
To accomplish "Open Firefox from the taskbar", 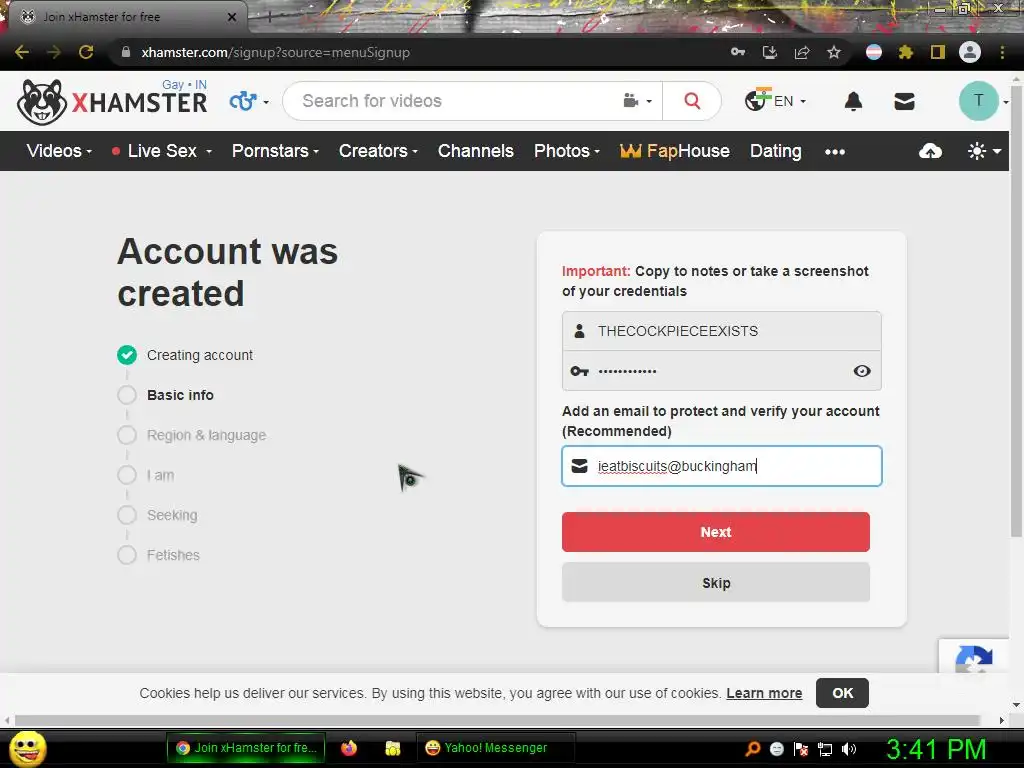I will [349, 748].
